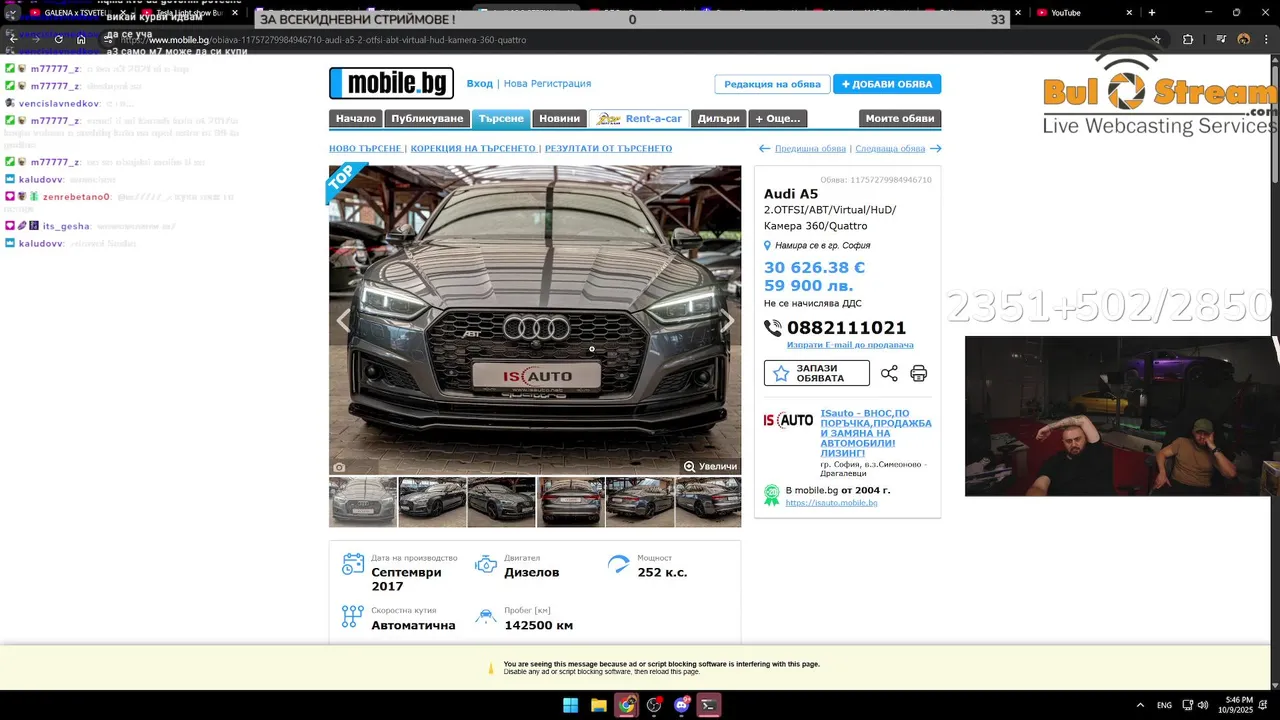Click the production date calendar icon

coord(353,564)
